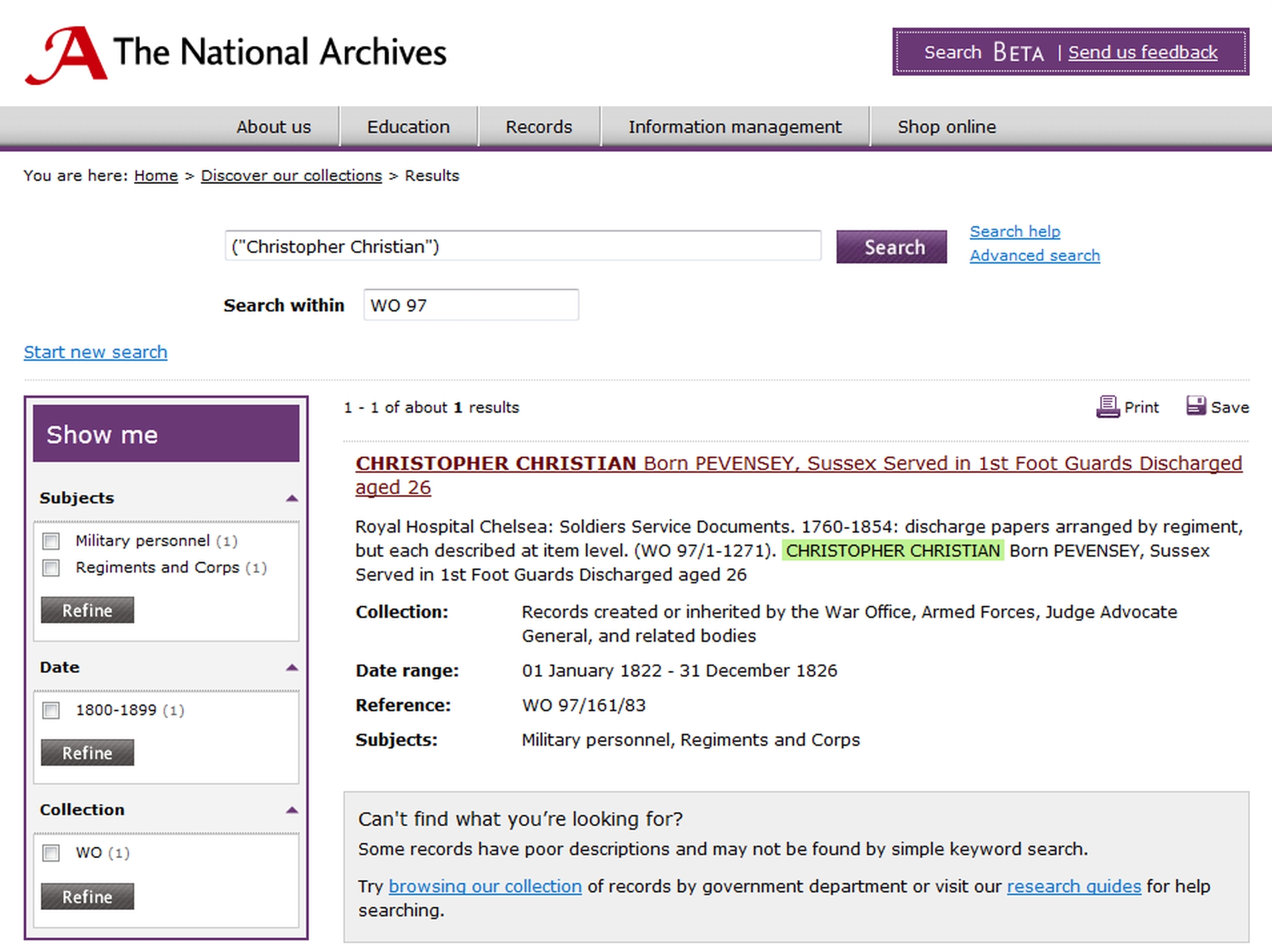Screen dimensions: 1272x952
Task: Collapse the Collection filter section
Action: (x=292, y=810)
